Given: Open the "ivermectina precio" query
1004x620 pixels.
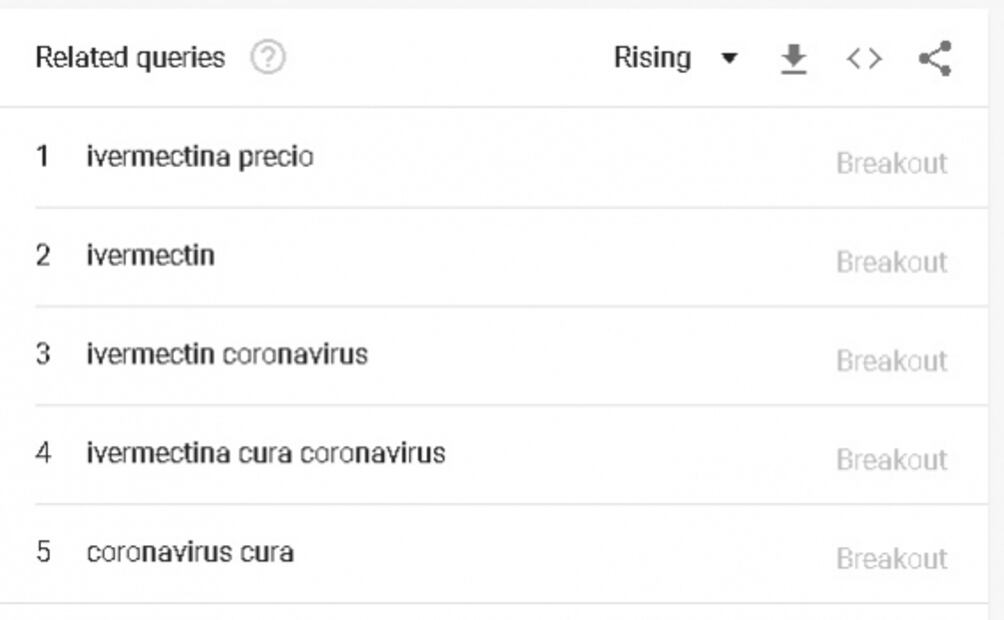Looking at the screenshot, I should tap(200, 157).
